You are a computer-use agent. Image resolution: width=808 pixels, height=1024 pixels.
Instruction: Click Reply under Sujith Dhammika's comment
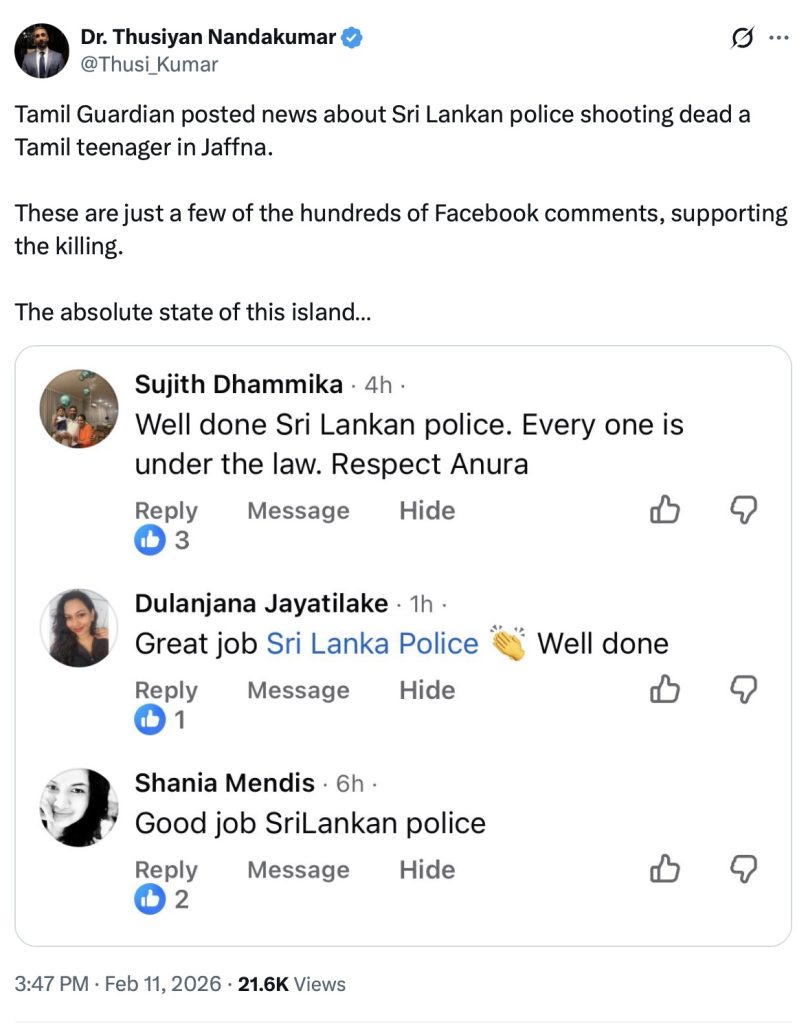(x=166, y=511)
